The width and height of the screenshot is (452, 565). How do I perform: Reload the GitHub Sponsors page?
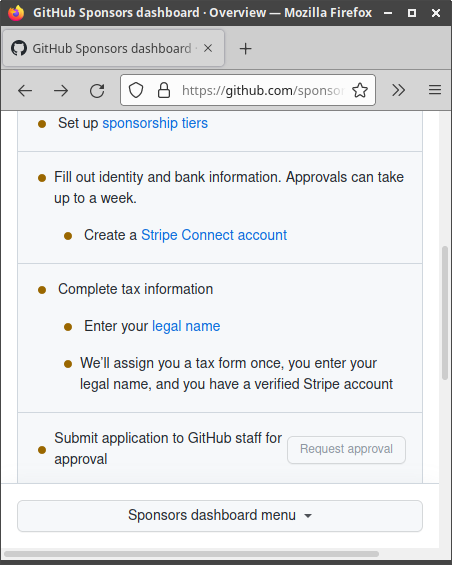97,90
